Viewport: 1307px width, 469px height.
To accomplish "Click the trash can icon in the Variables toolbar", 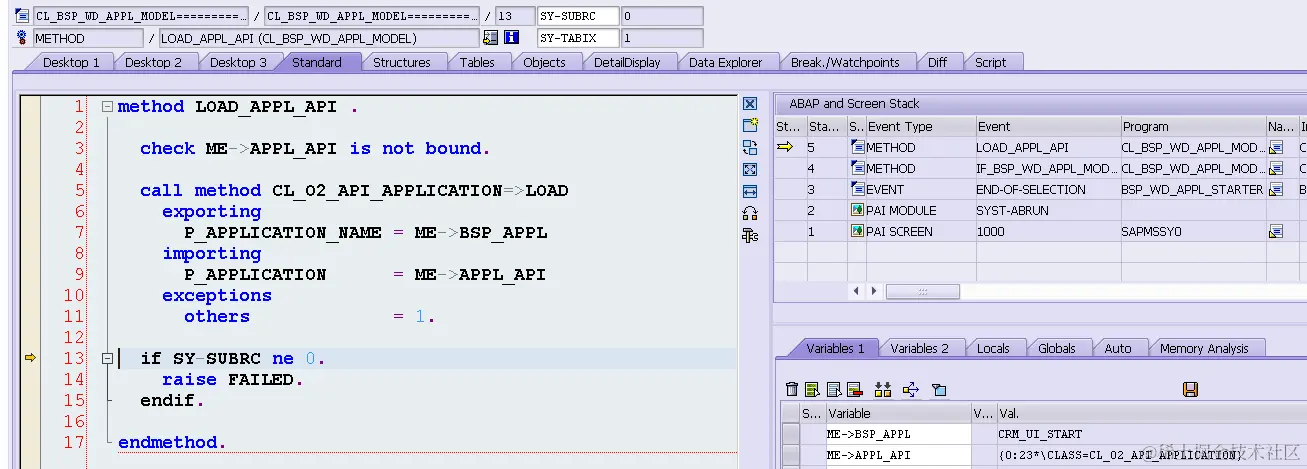I will pyautogui.click(x=792, y=389).
